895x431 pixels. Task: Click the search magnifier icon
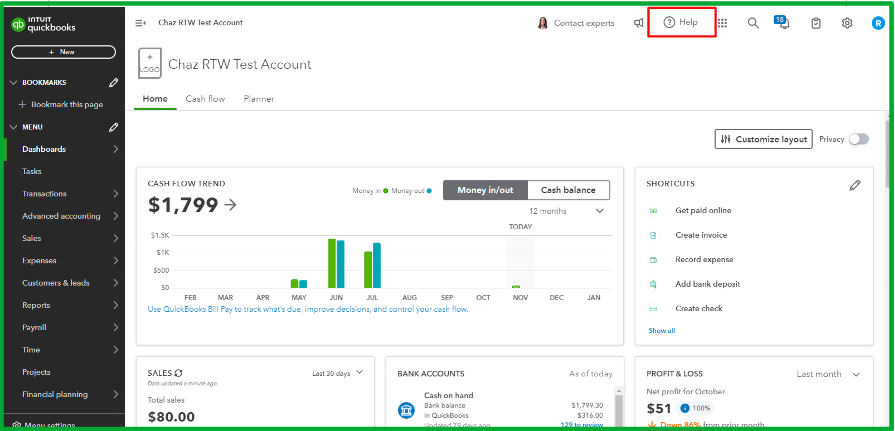click(x=753, y=23)
